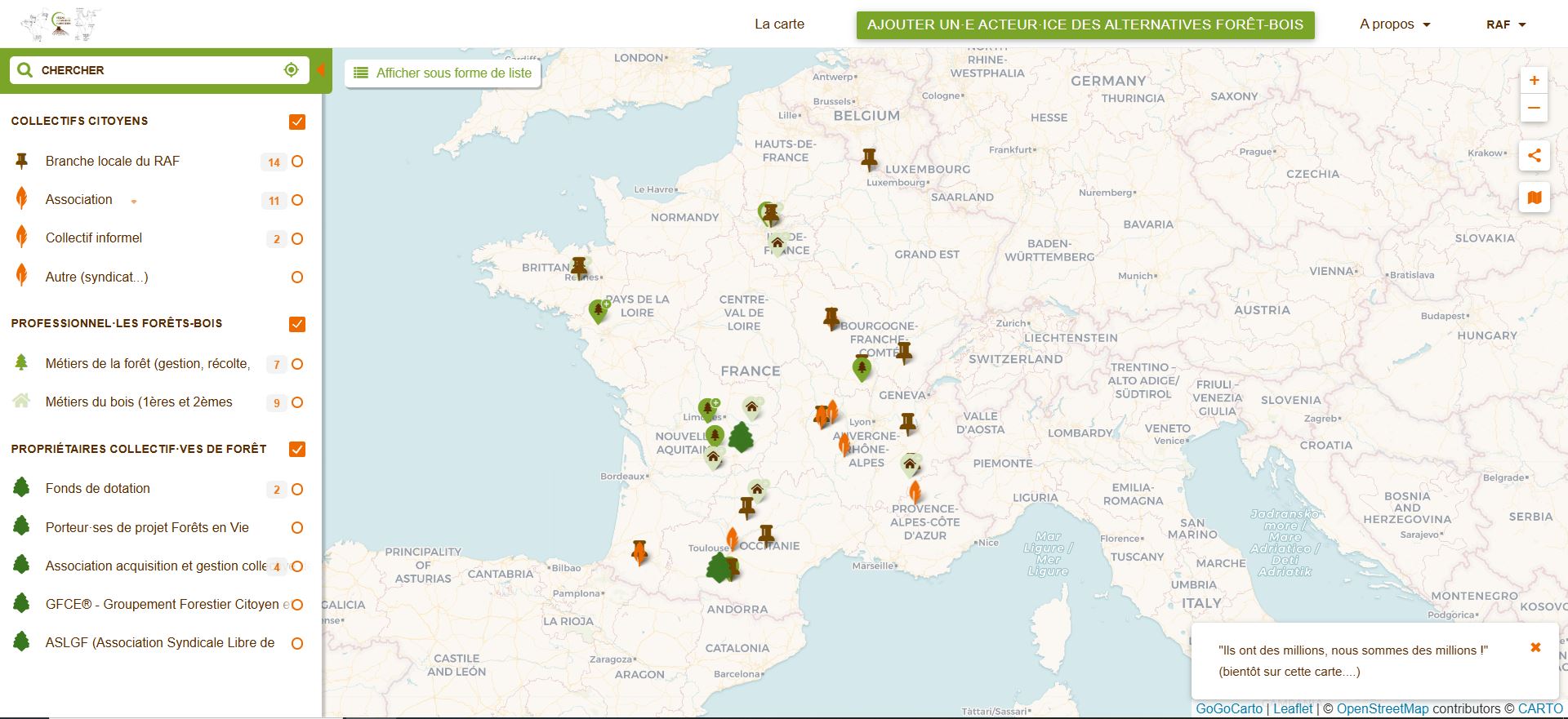Viewport: 1568px width, 719px height.
Task: Toggle Propriétaires Collectif·ves de Forêt checkbox
Action: point(297,450)
